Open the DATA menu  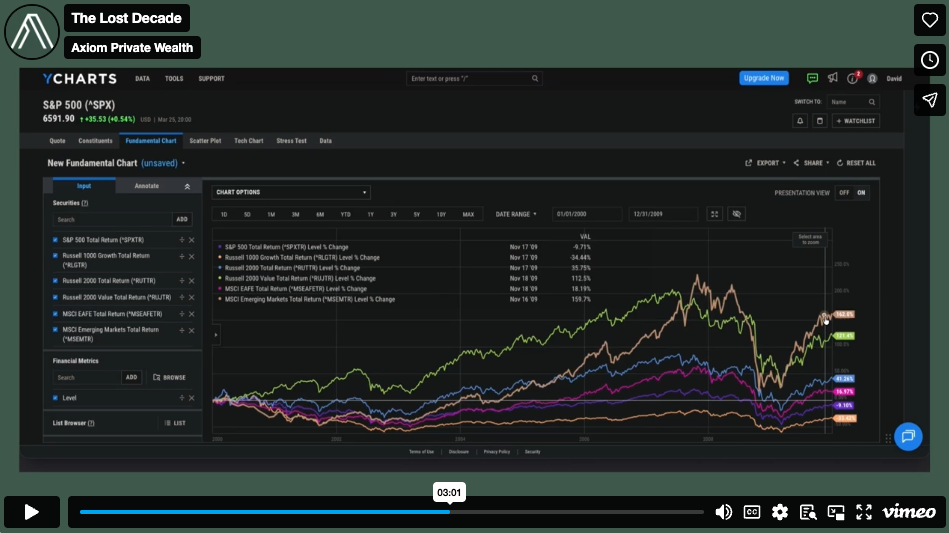[x=142, y=79]
